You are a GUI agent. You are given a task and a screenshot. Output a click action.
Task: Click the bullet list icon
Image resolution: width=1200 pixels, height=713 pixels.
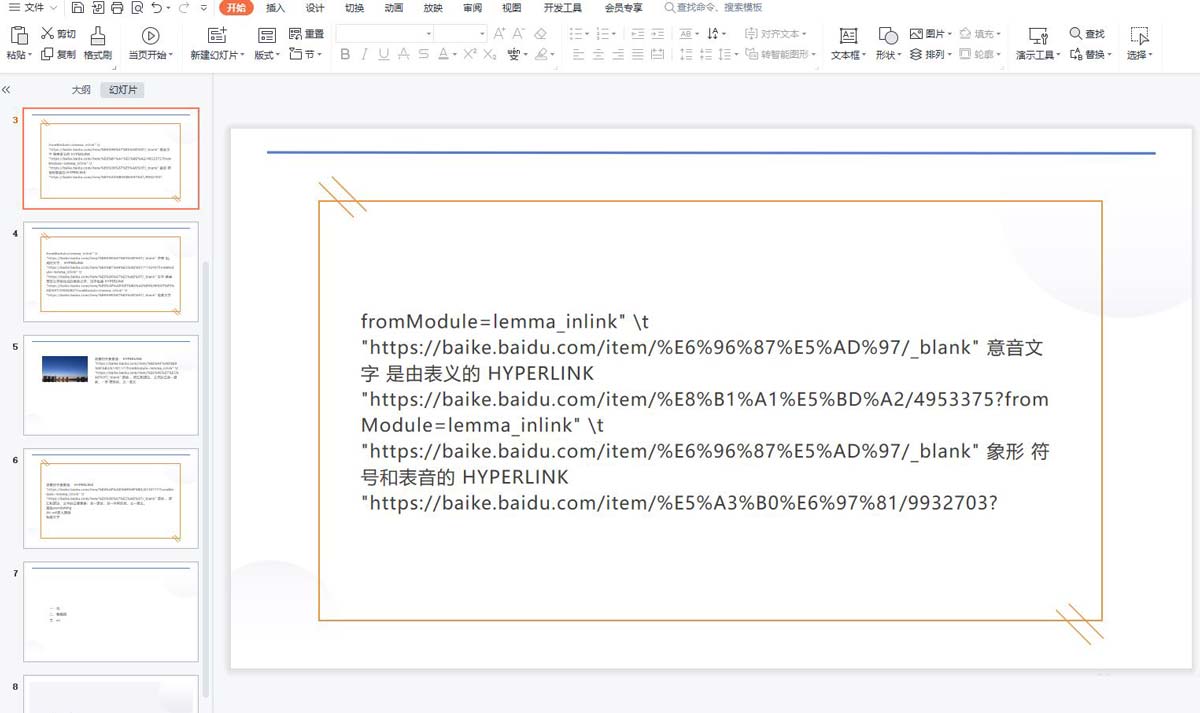pos(576,34)
